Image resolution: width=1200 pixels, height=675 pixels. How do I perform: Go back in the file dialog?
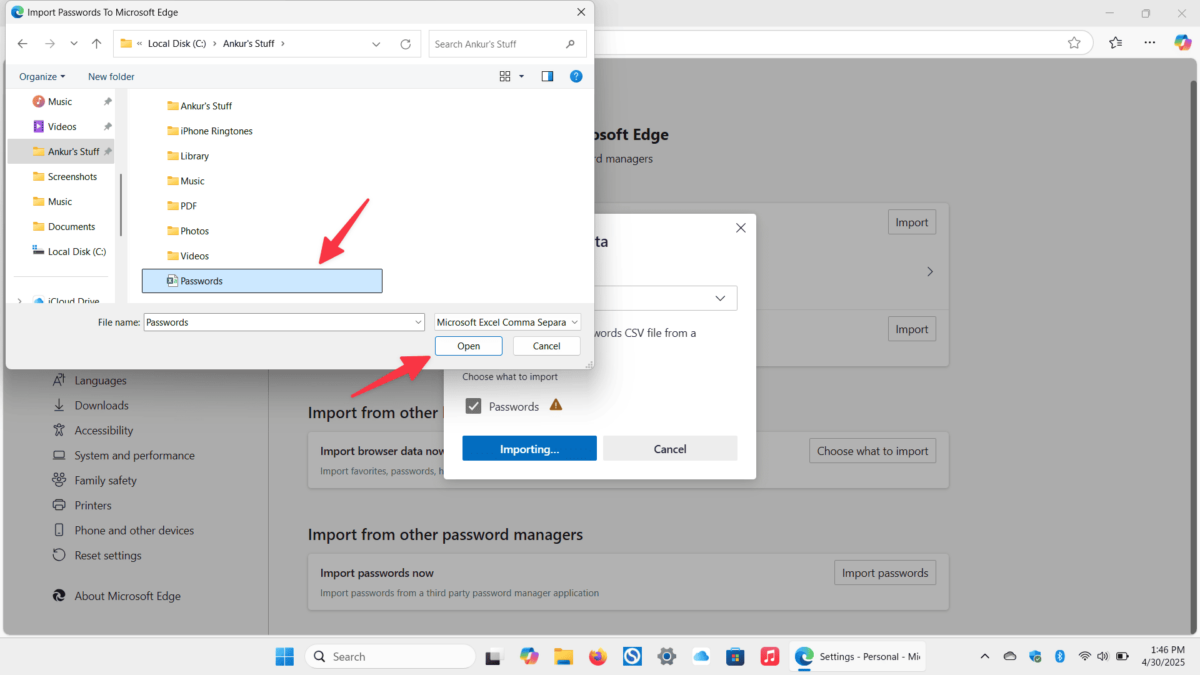click(x=22, y=44)
